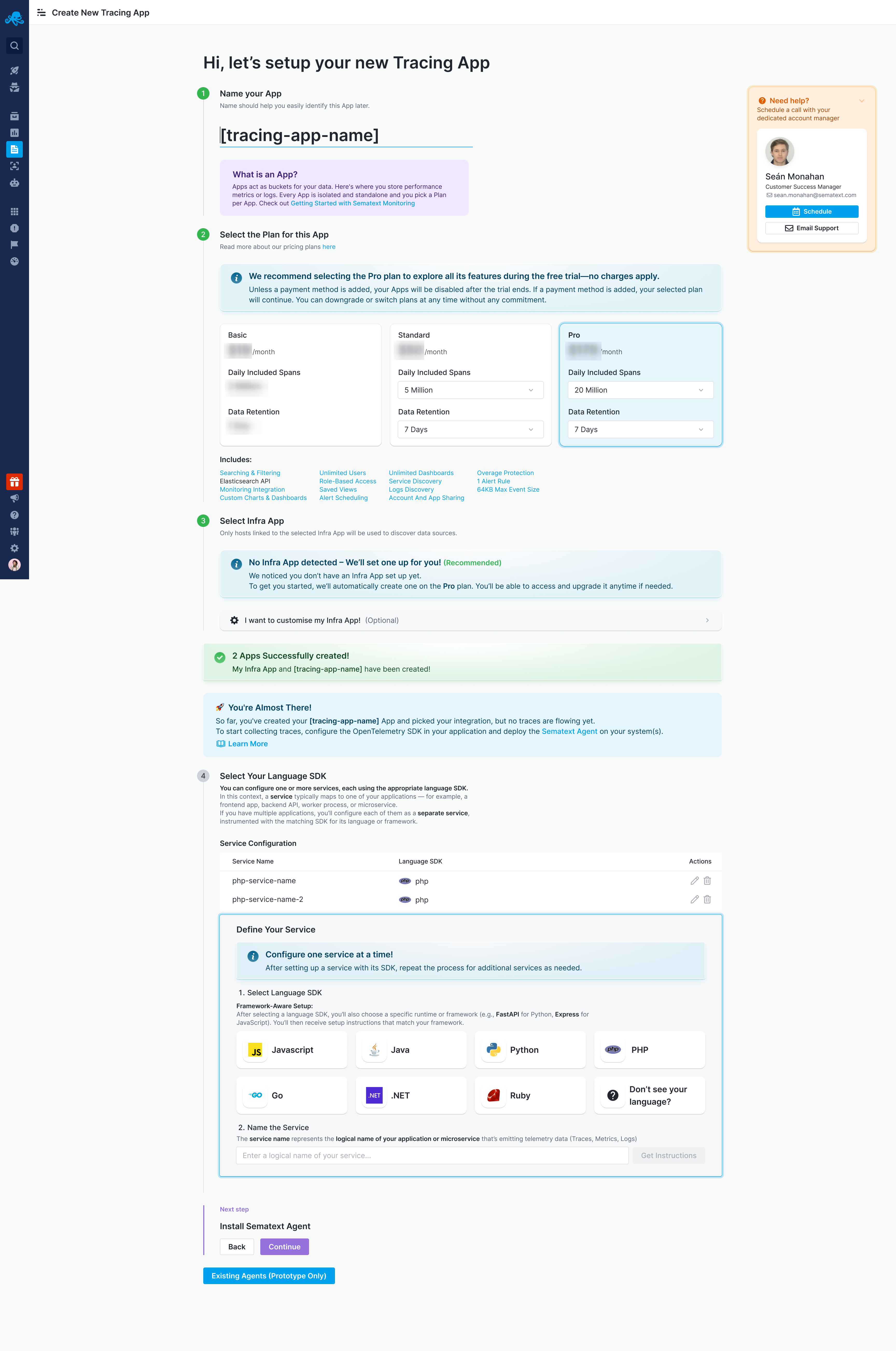Open the user-focus frame sidebar icon

(x=14, y=166)
